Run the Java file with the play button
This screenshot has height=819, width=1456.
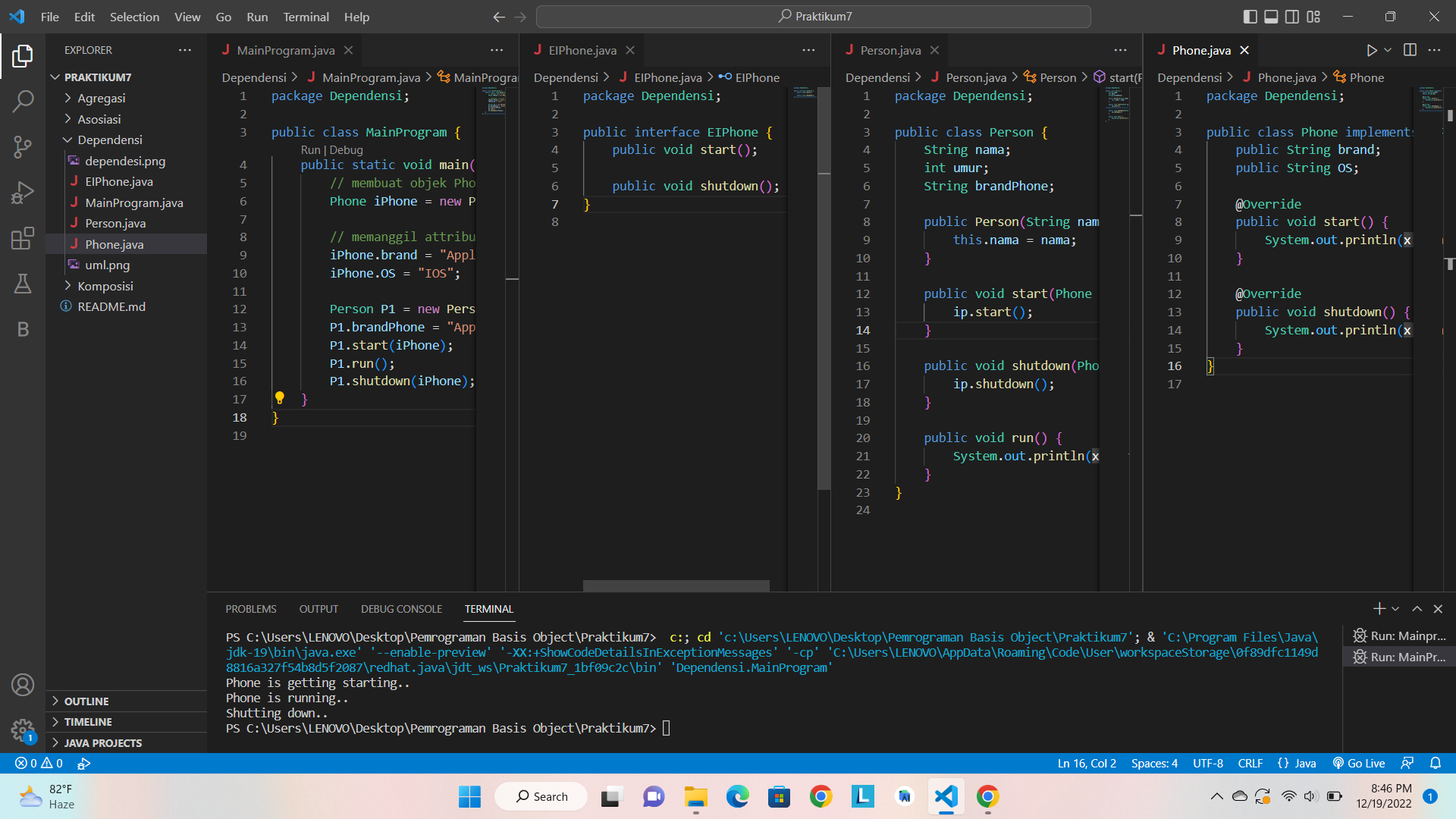coord(1371,50)
